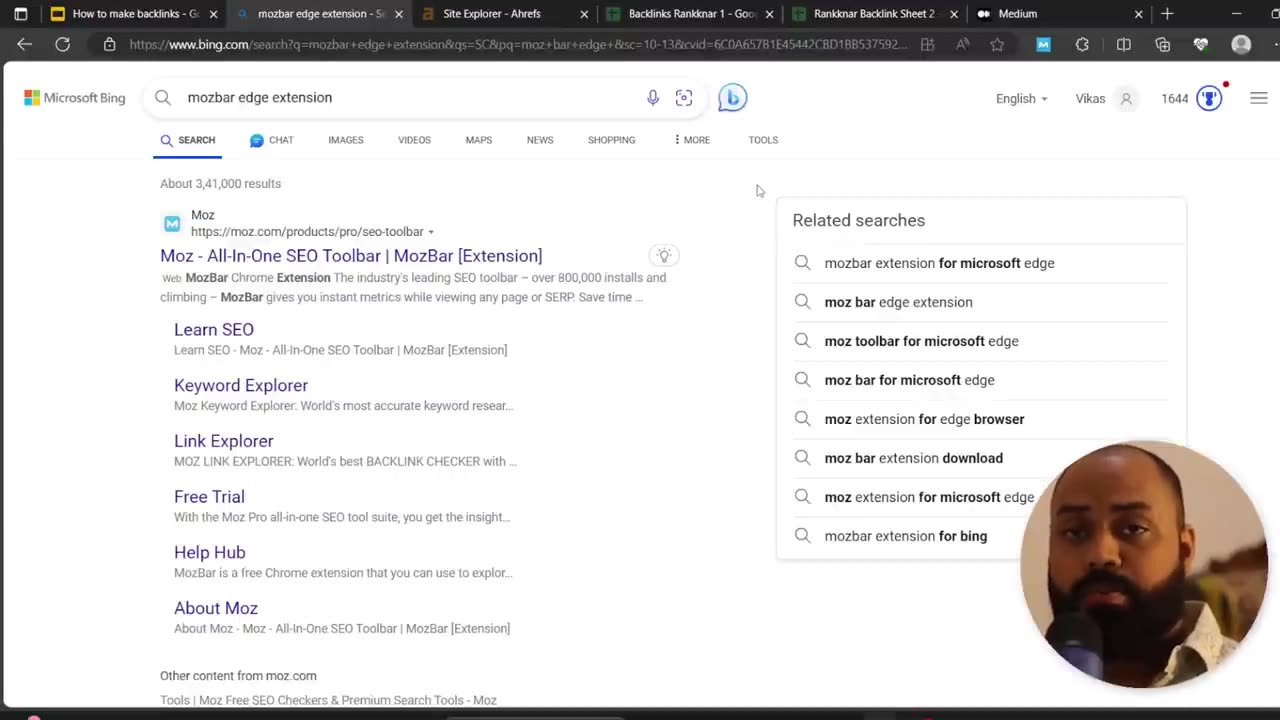1280x720 pixels.
Task: Open the TOOLS search filter option
Action: (x=763, y=140)
